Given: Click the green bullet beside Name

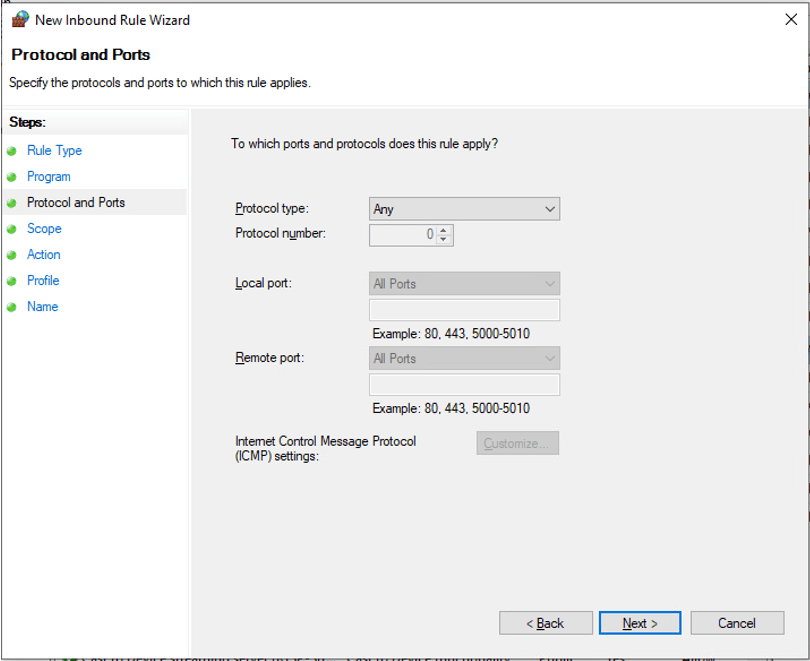Looking at the screenshot, I should [x=12, y=307].
